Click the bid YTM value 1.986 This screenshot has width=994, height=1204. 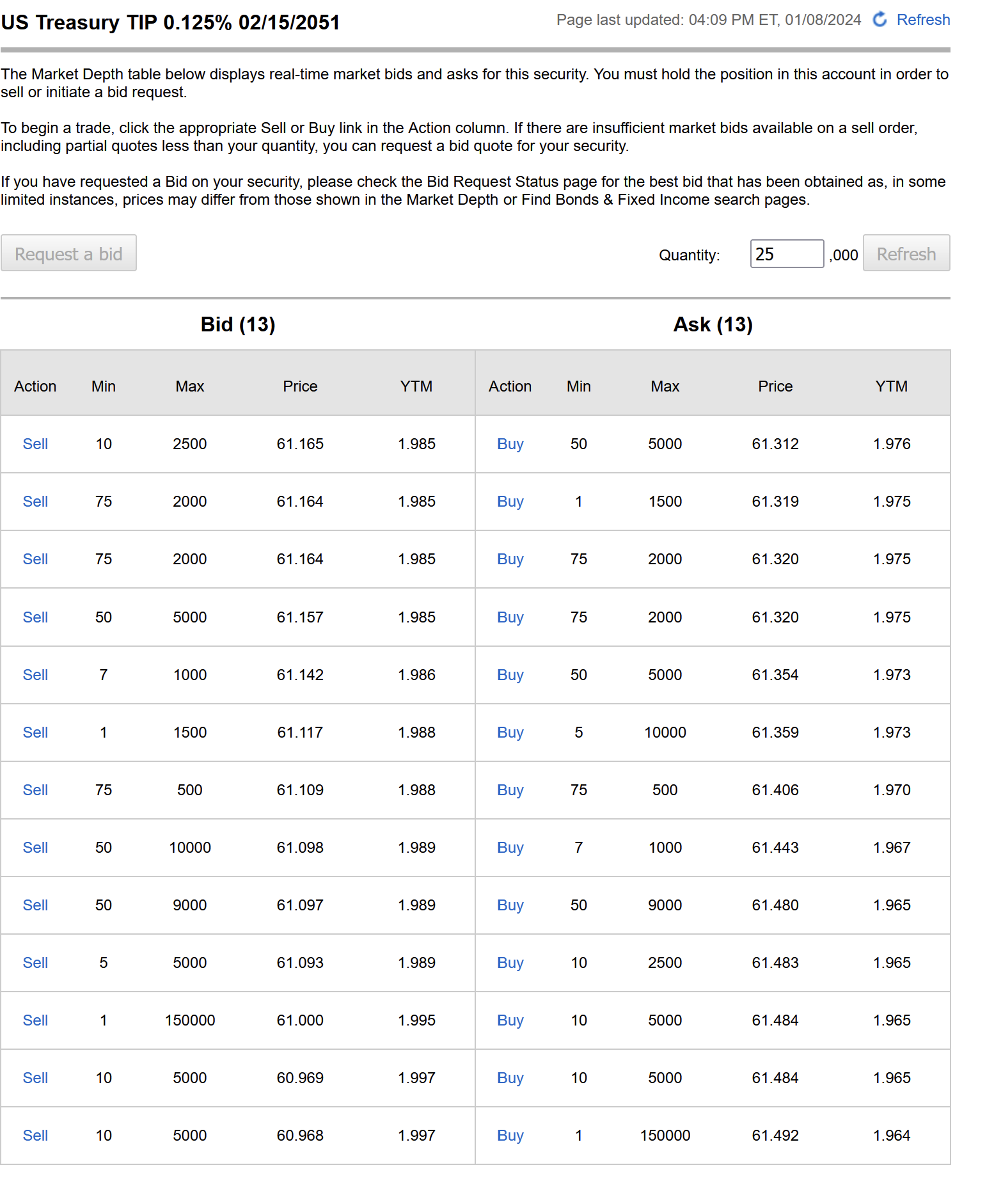[416, 675]
